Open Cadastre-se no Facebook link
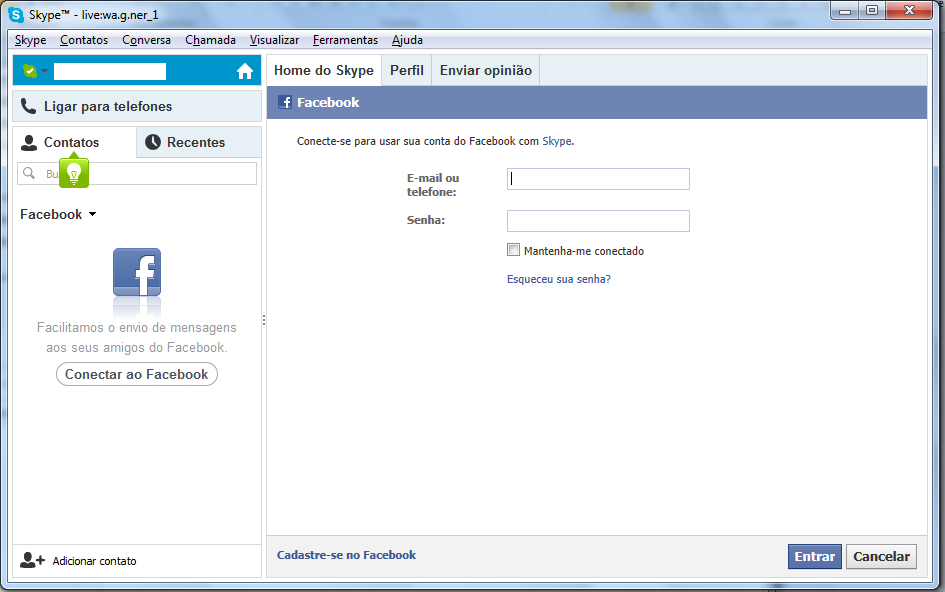Viewport: 945px width, 592px height. pyautogui.click(x=347, y=555)
